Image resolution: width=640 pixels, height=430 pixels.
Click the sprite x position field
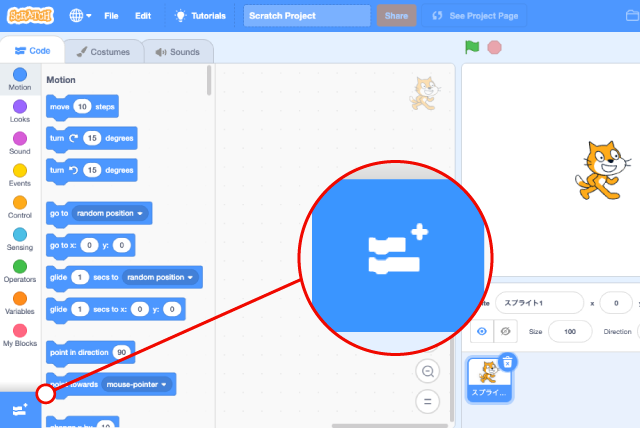(616, 303)
